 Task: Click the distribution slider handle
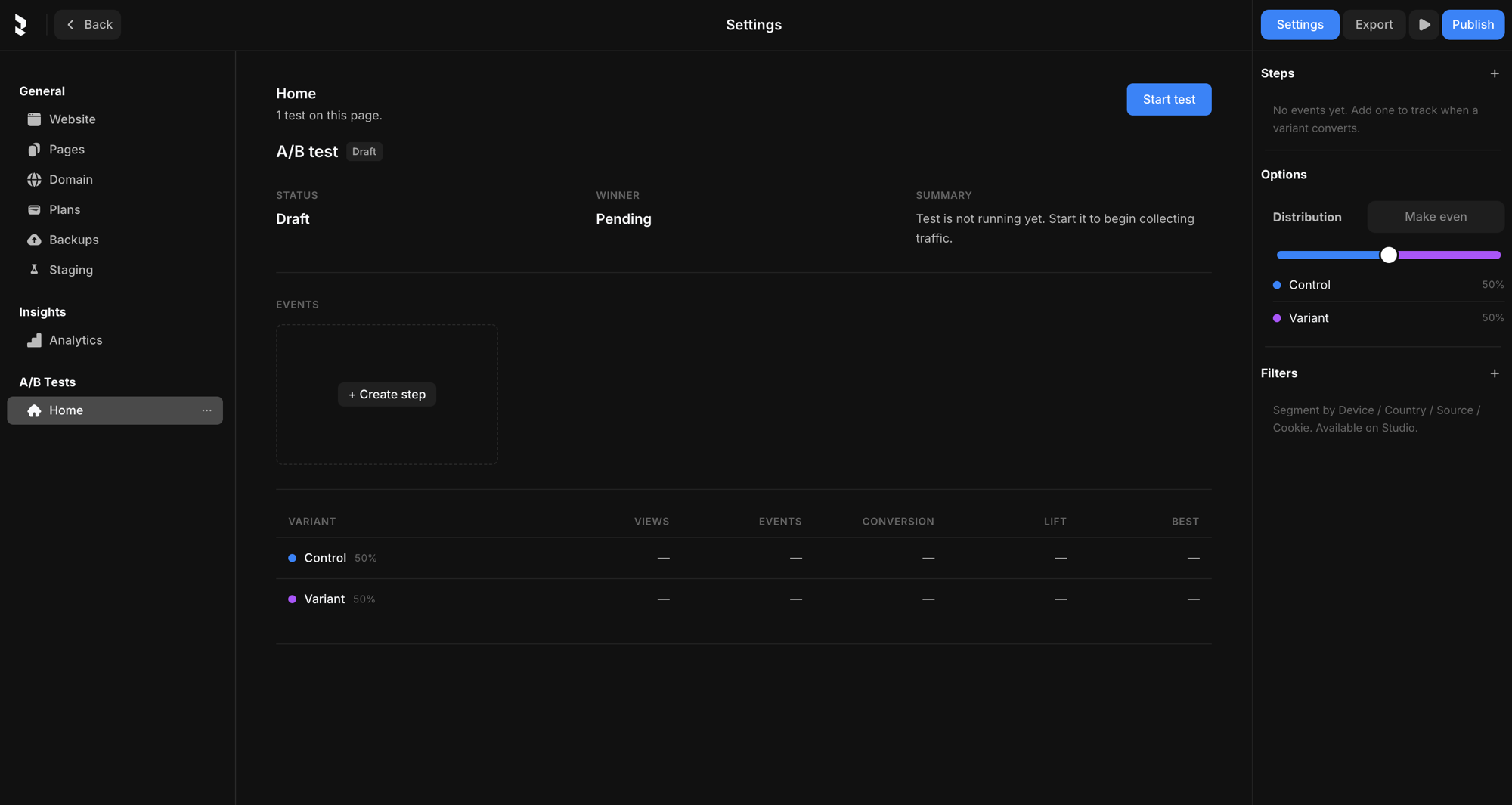(x=1388, y=255)
